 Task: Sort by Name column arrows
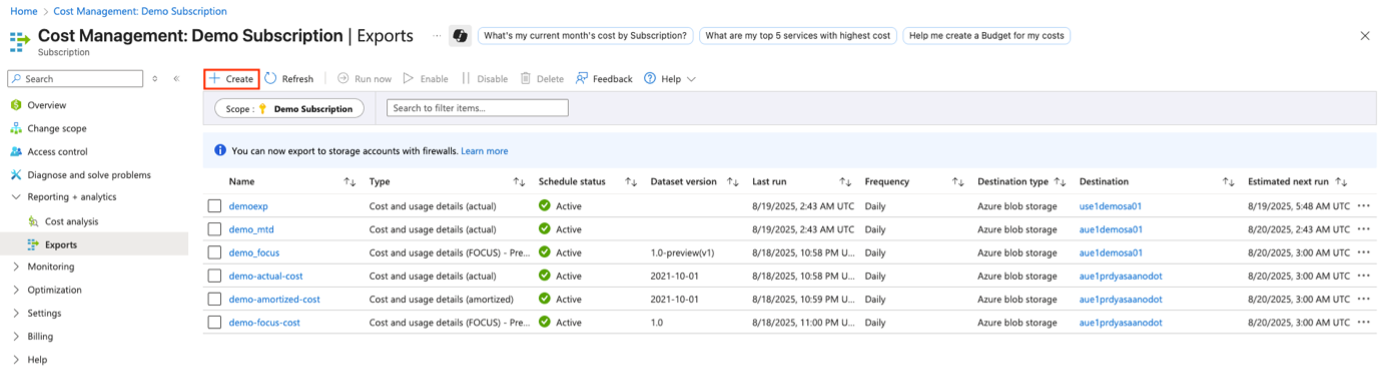350,182
